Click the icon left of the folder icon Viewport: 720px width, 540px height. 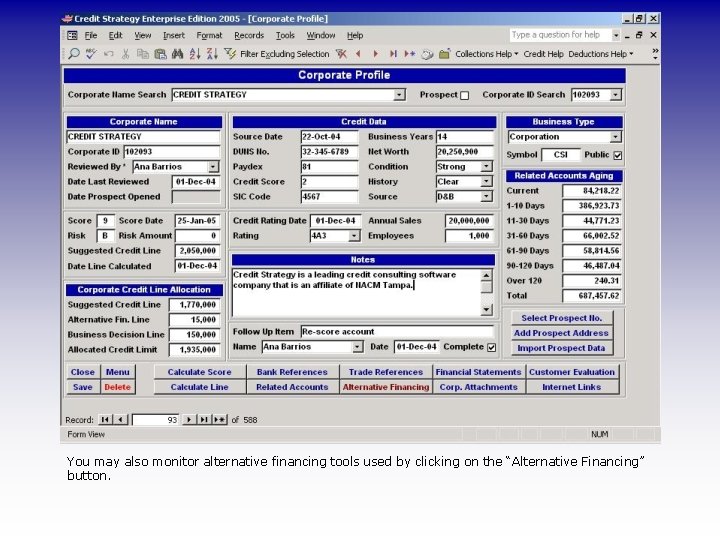click(x=427, y=54)
